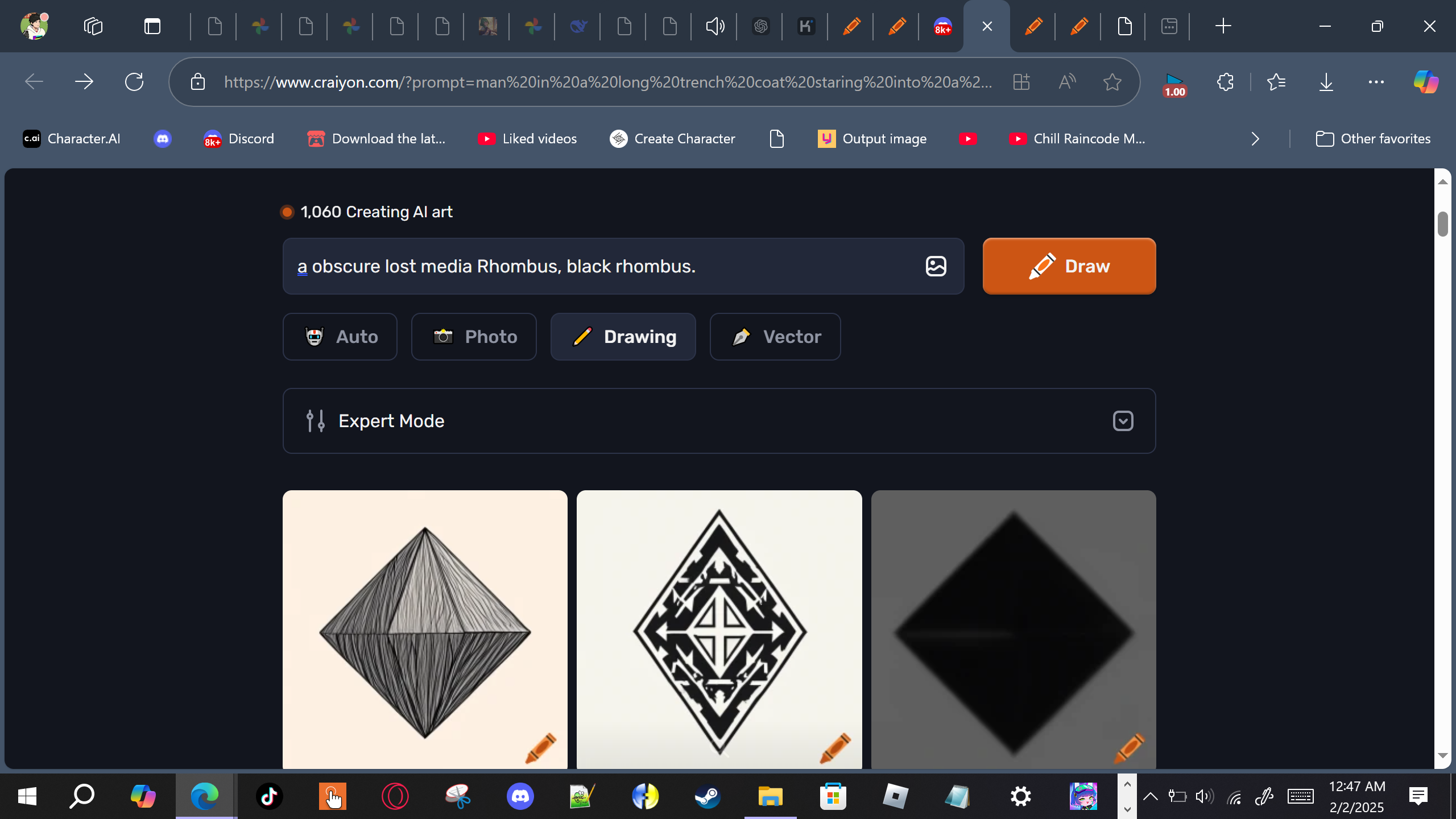The height and width of the screenshot is (819, 1456).
Task: Click the crayon icon on black rhombus image
Action: (x=1129, y=747)
